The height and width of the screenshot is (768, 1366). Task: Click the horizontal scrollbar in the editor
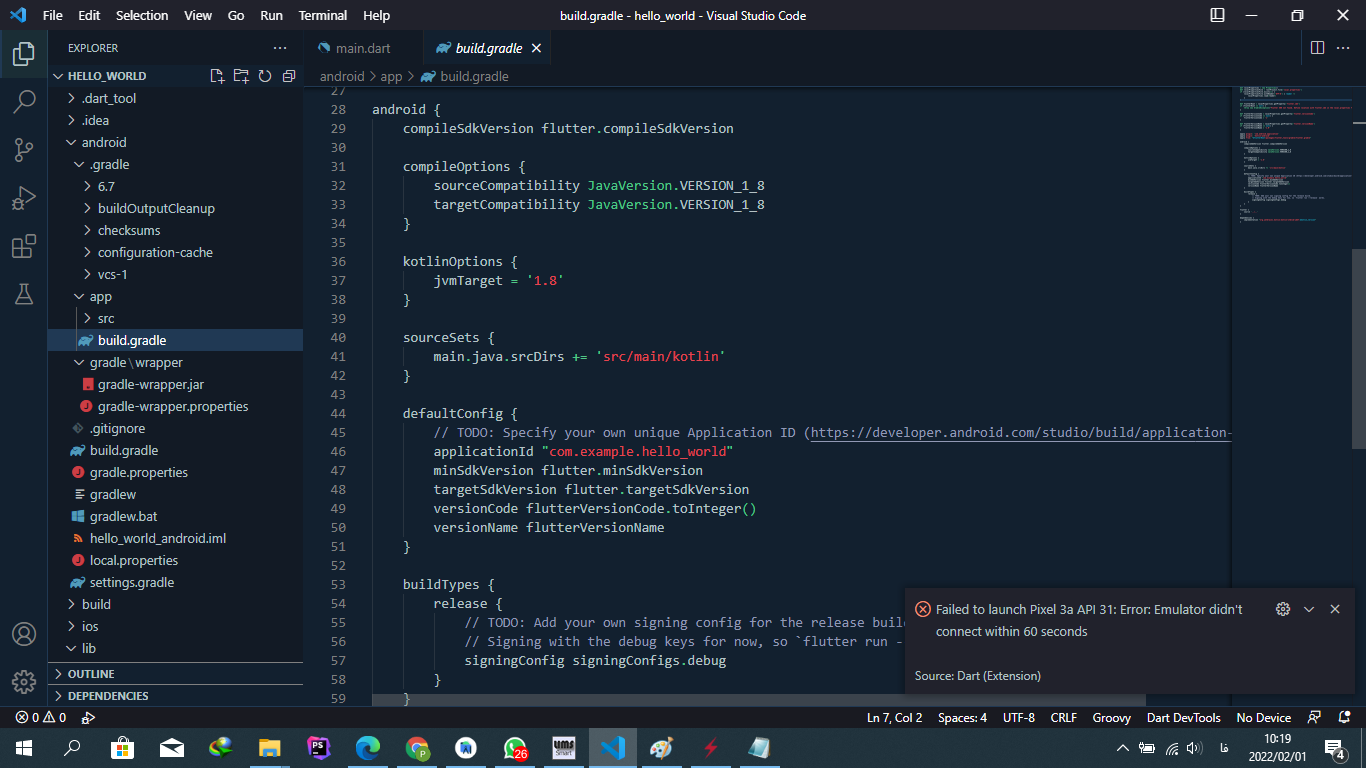[759, 701]
